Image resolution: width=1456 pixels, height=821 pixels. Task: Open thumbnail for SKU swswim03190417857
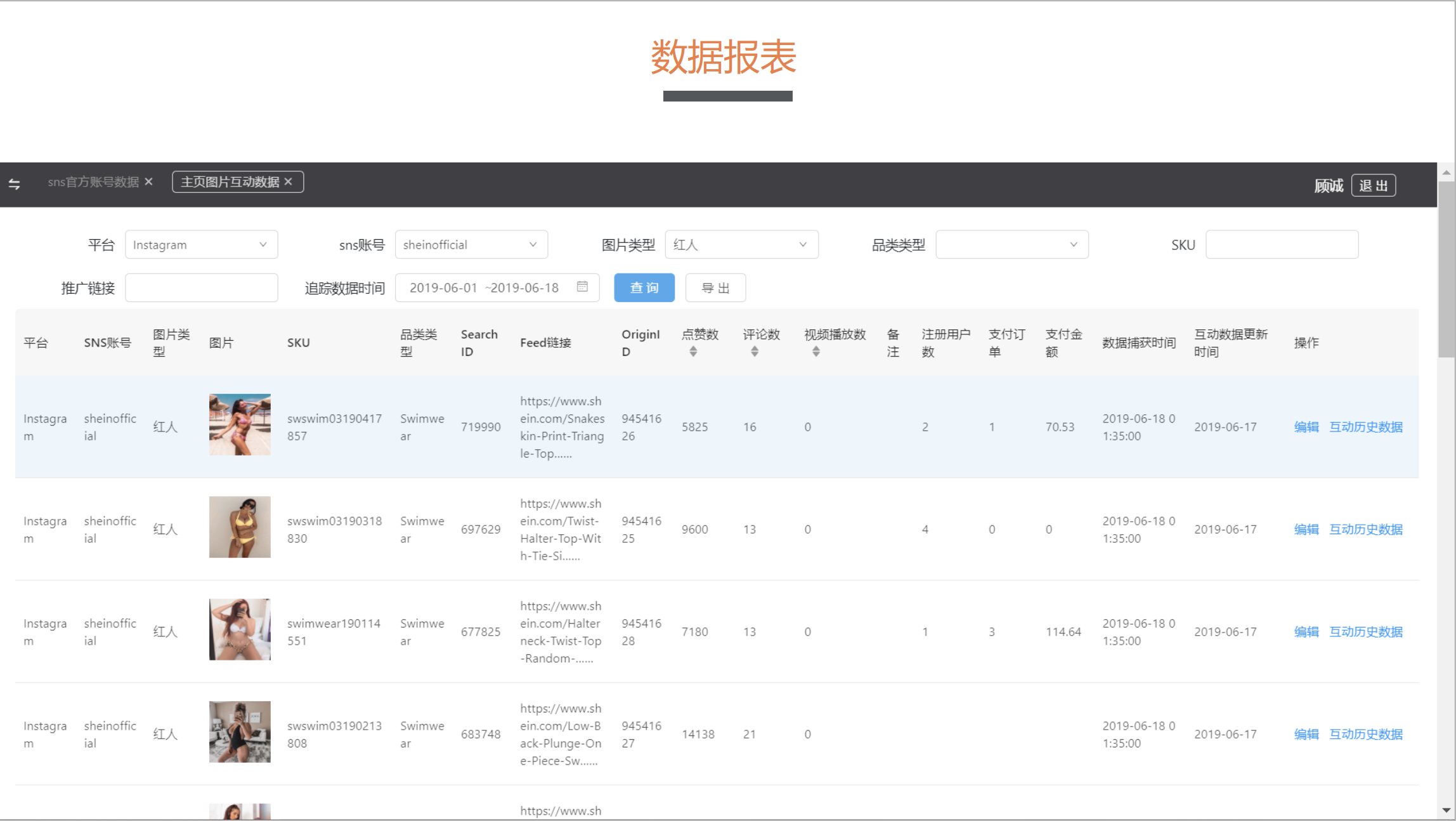(x=240, y=424)
